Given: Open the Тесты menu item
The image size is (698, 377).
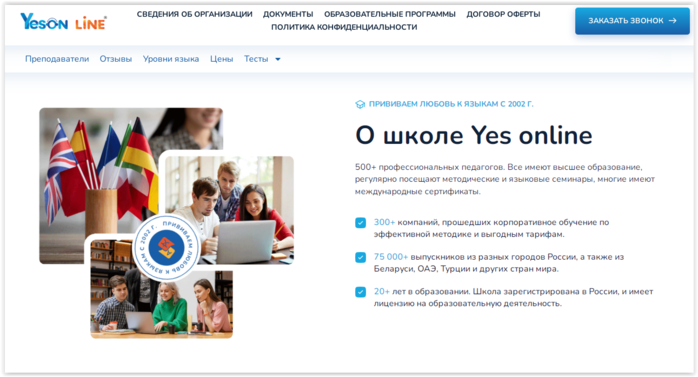Looking at the screenshot, I should click(256, 59).
